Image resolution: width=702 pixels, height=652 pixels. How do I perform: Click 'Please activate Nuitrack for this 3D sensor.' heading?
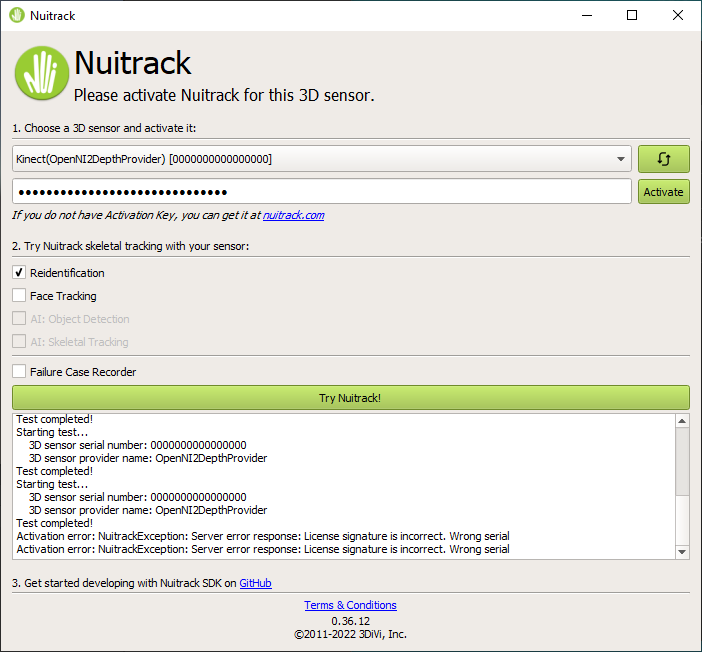224,95
